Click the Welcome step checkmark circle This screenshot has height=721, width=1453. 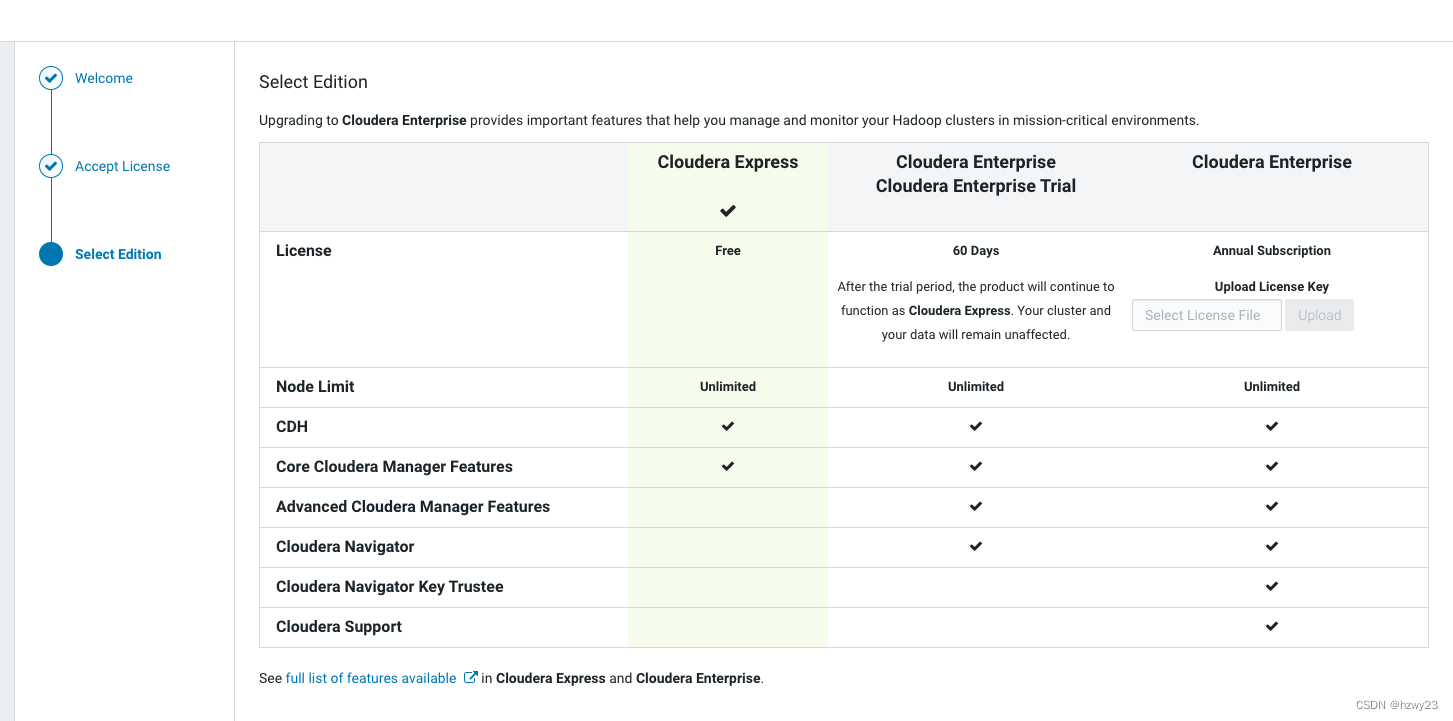click(51, 78)
